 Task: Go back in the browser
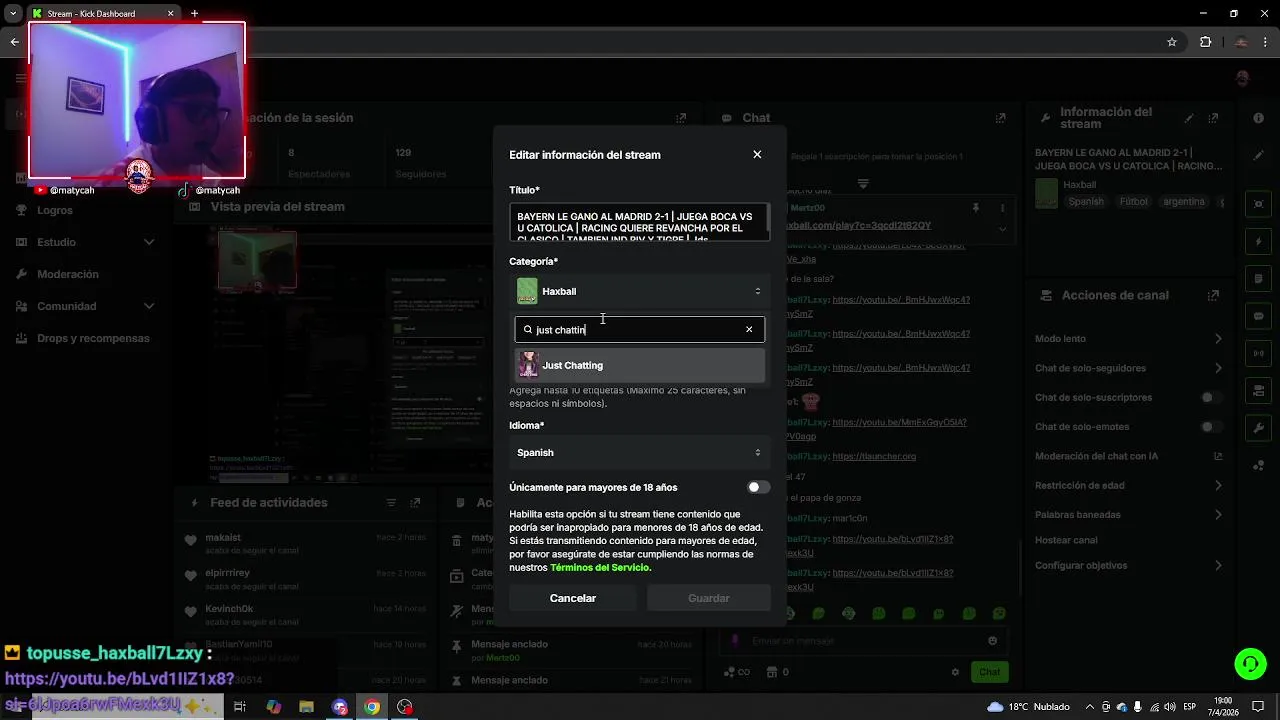click(x=14, y=42)
